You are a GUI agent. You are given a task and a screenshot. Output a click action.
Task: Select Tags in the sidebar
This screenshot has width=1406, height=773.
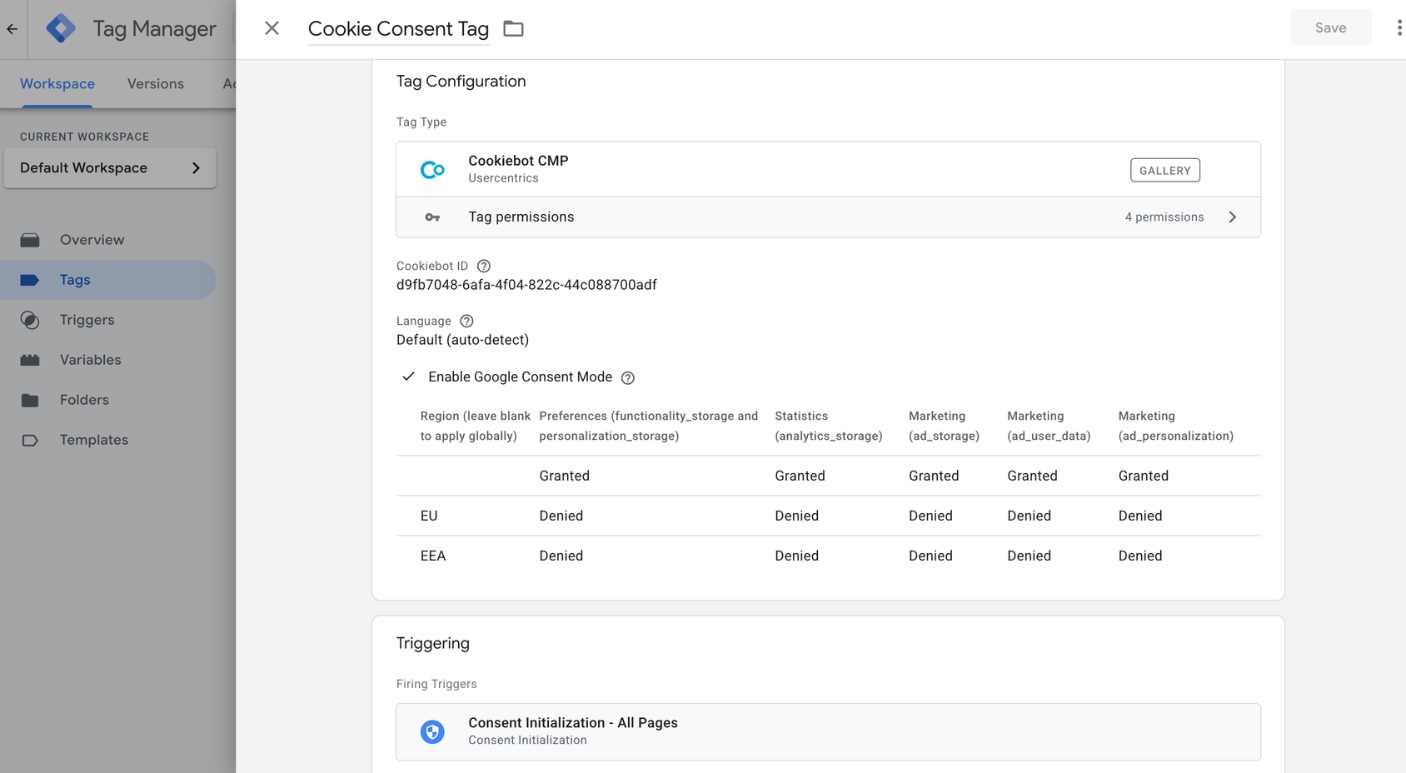tap(108, 280)
